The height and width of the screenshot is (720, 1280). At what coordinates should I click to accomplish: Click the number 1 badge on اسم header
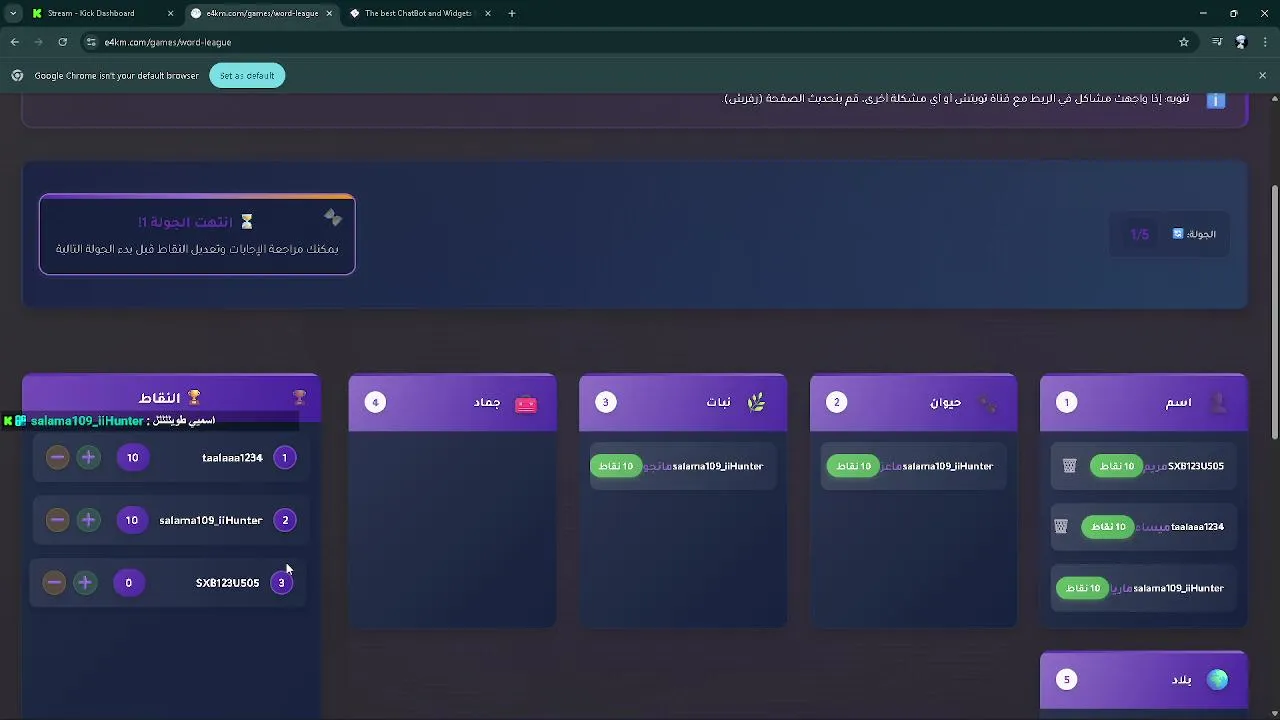pos(1066,402)
